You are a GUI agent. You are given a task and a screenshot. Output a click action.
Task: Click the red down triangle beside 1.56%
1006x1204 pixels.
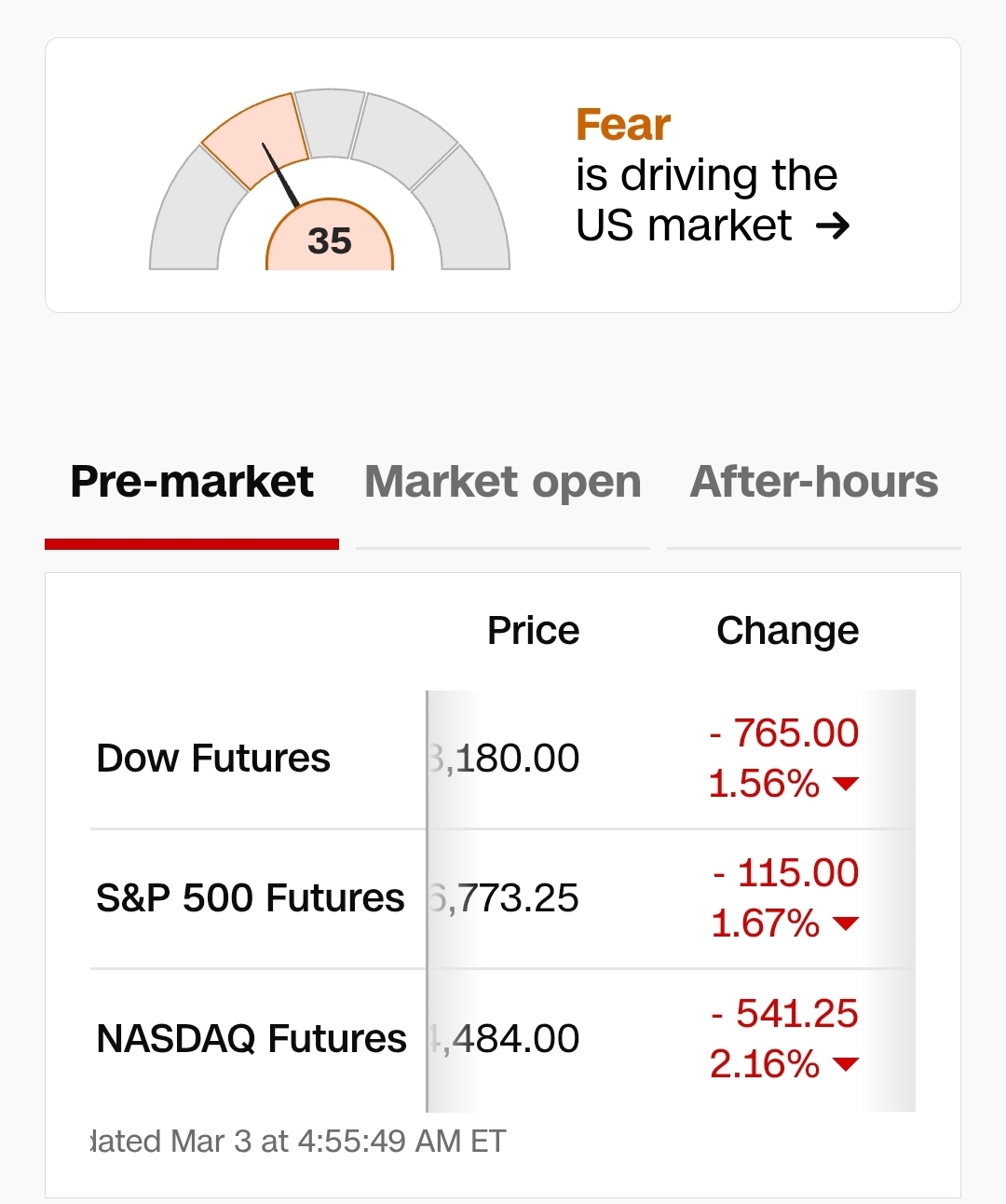tap(846, 784)
